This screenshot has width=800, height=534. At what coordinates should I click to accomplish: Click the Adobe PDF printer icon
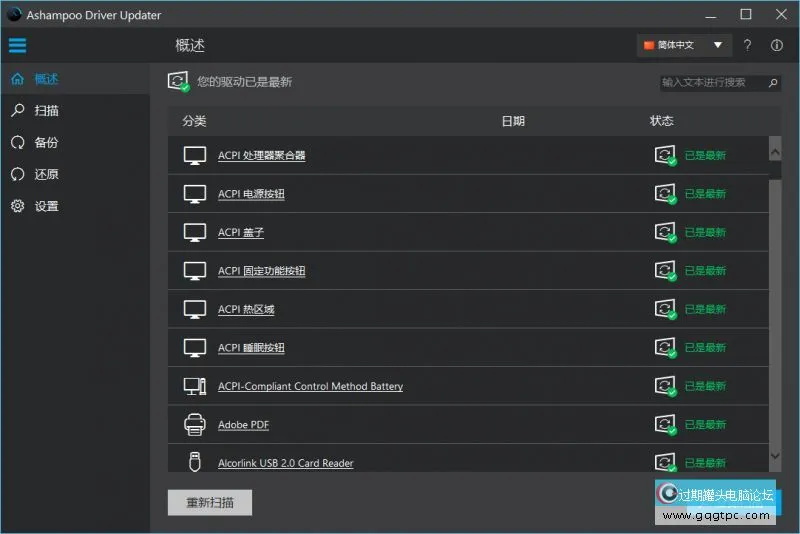[195, 425]
